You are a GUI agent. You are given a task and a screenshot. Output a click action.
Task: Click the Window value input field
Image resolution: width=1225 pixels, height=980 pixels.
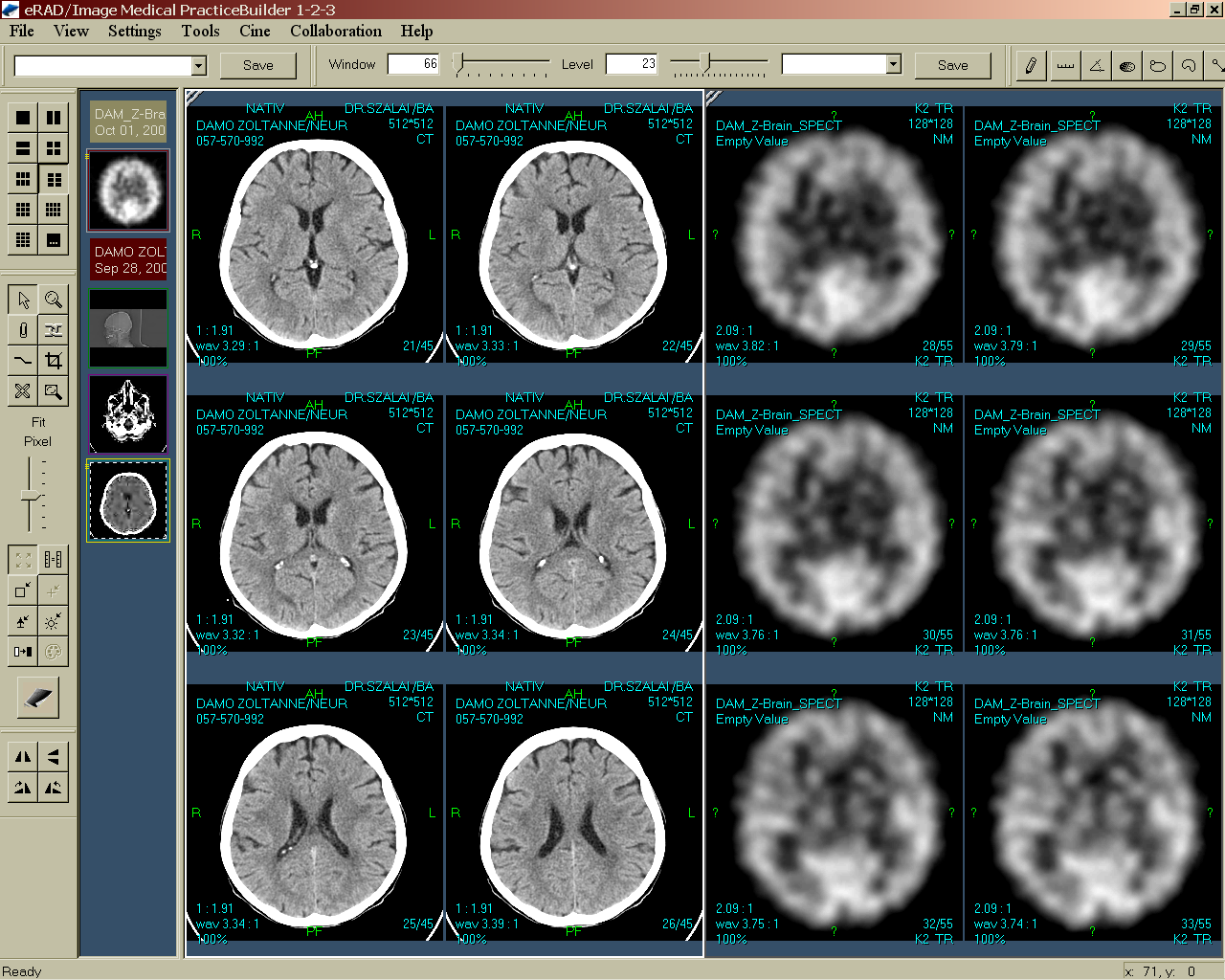tap(414, 64)
